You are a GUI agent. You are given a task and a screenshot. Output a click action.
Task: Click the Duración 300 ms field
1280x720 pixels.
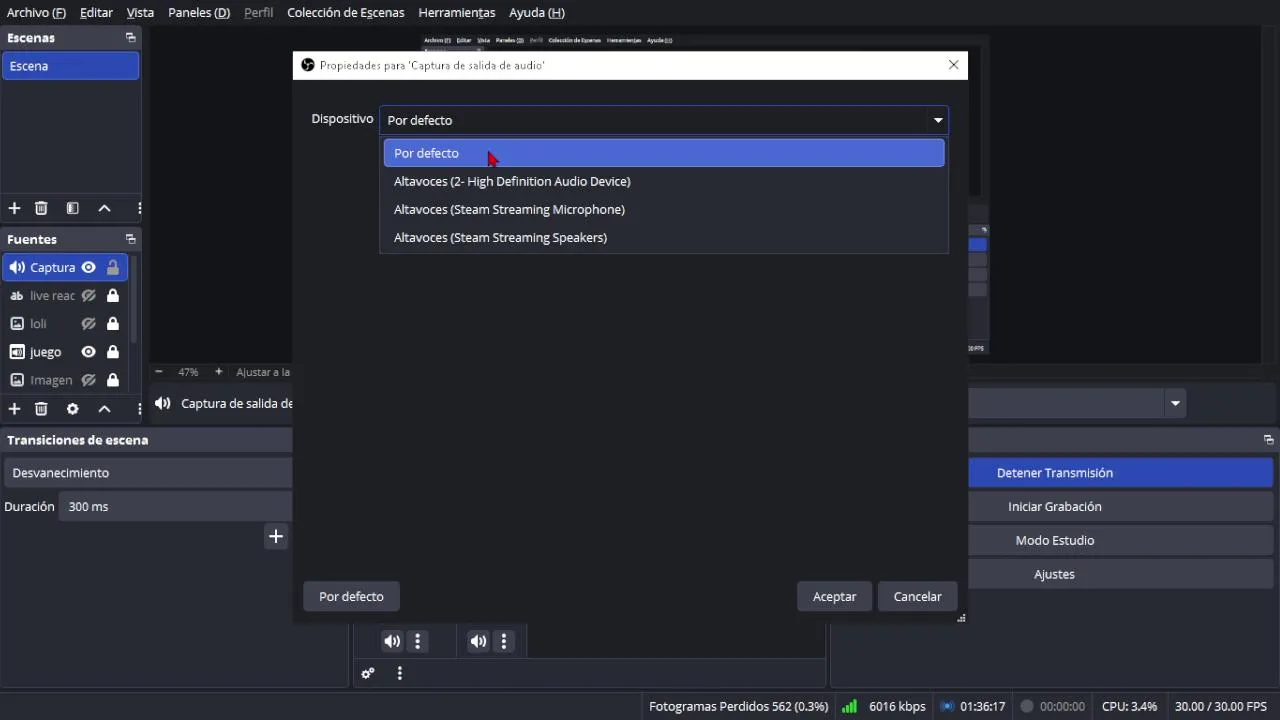click(176, 506)
